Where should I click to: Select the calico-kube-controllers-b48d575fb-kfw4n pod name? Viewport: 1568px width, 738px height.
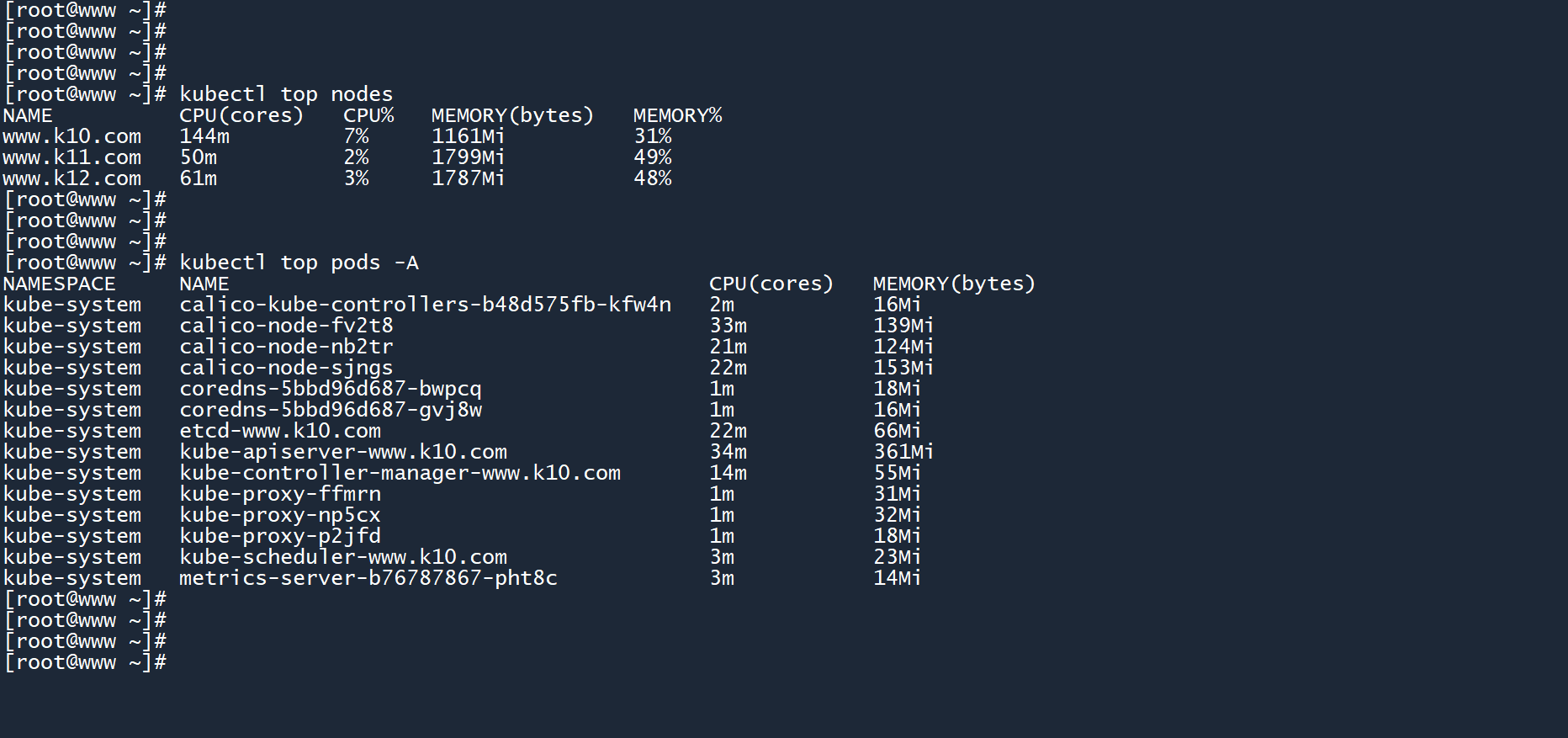425,305
